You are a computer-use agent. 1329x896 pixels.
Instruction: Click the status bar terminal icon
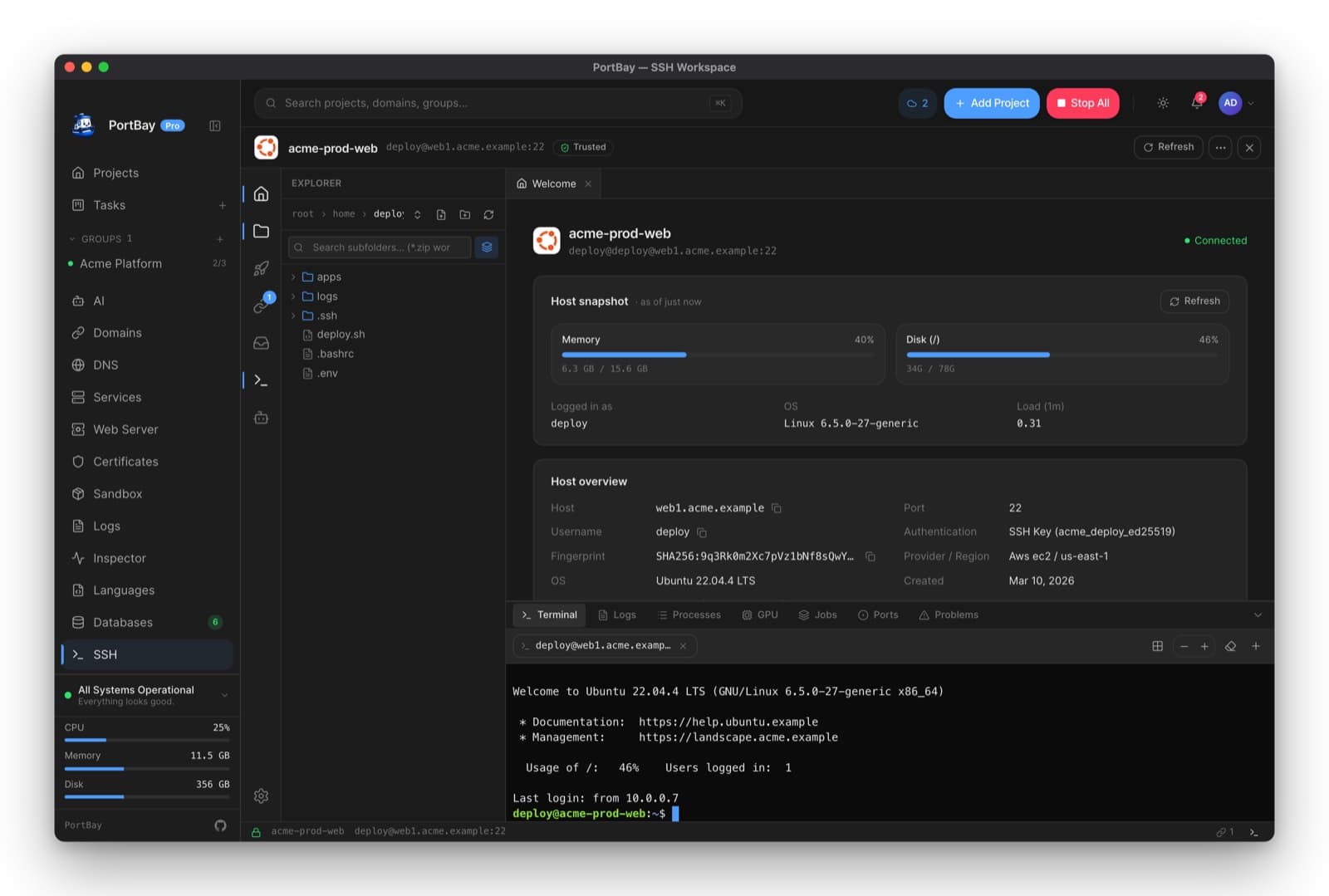1254,831
